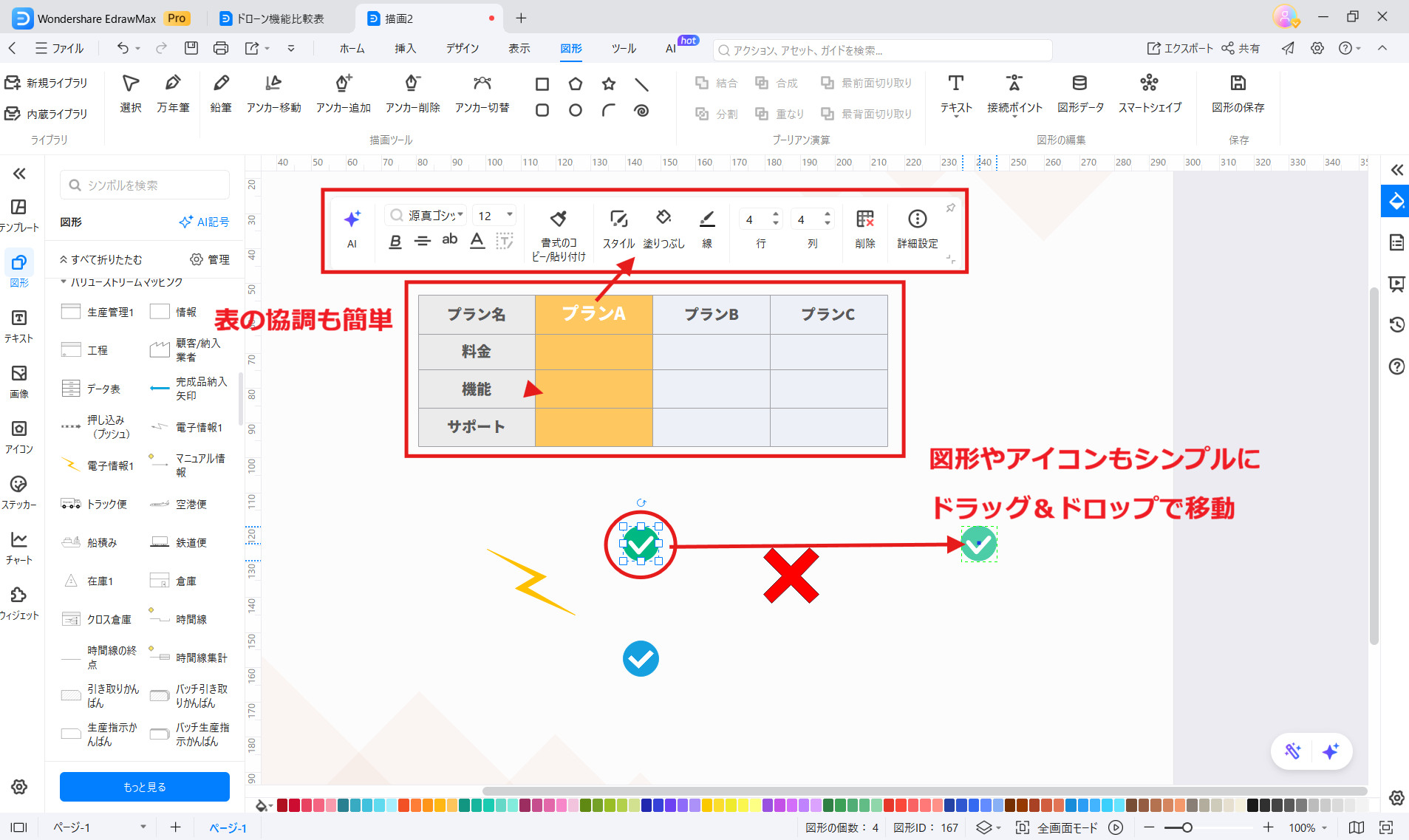
Task: Click the スマートシェイプ icon
Action: [x=1150, y=94]
